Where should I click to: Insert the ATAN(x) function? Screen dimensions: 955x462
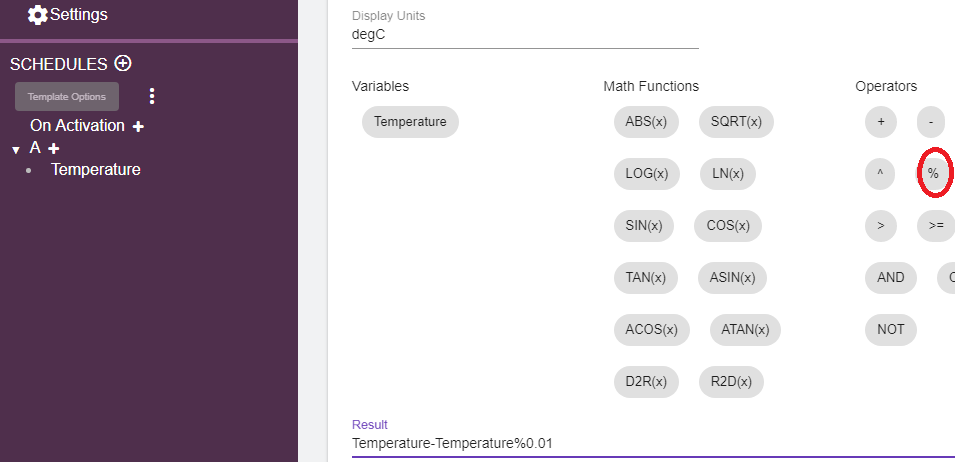click(744, 329)
